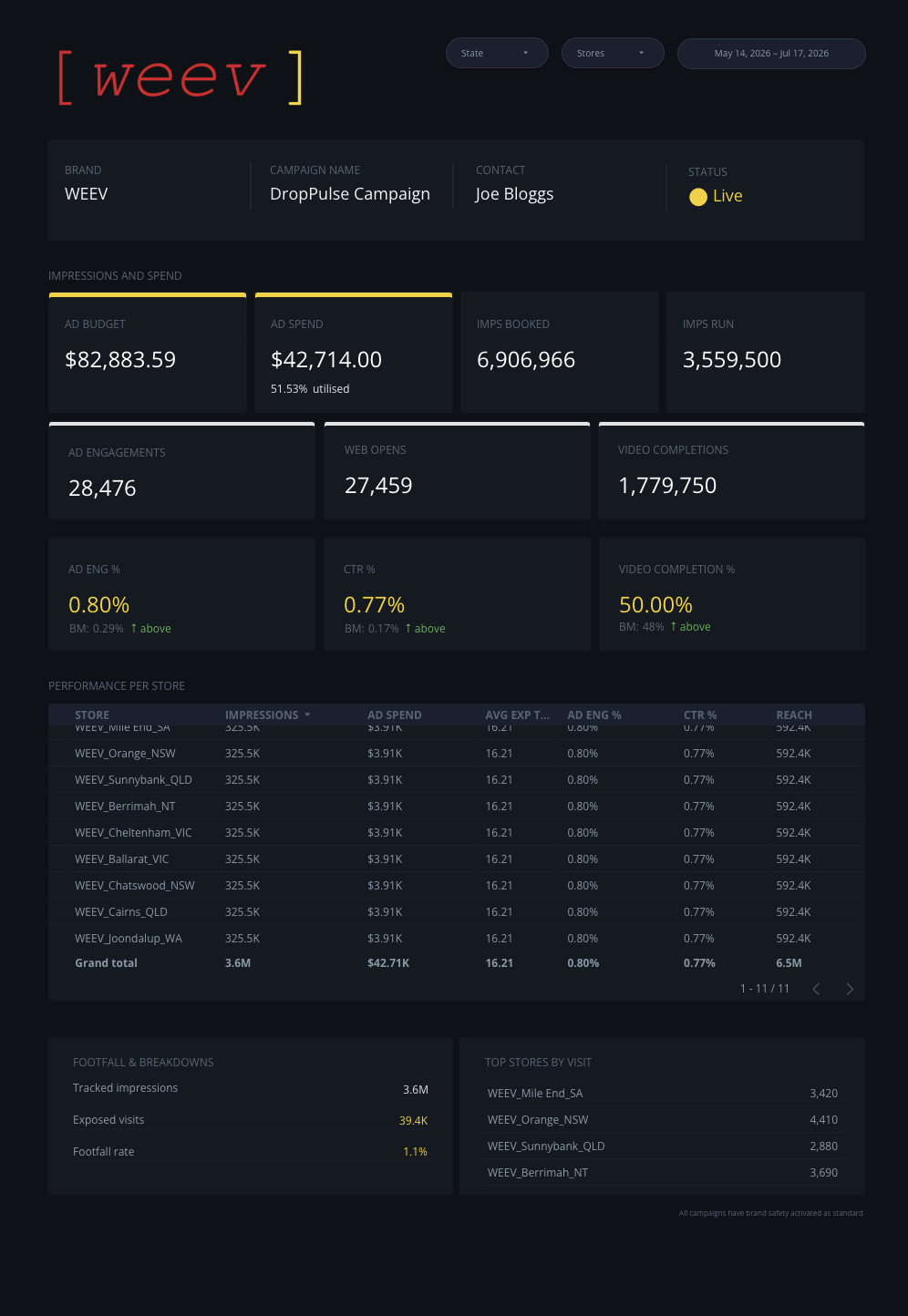Click Tracked impressions value 3.6M
The width and height of the screenshot is (908, 1316).
pyautogui.click(x=416, y=1090)
